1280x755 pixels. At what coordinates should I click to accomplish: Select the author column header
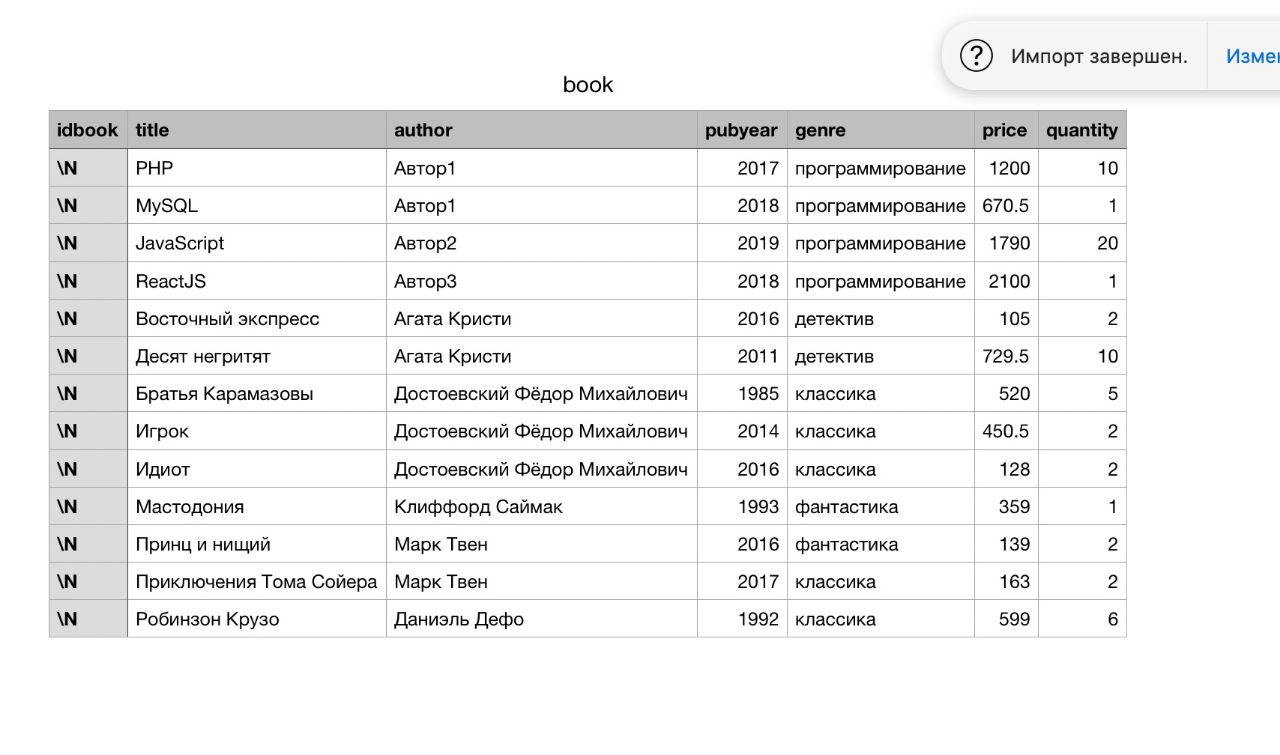click(542, 130)
